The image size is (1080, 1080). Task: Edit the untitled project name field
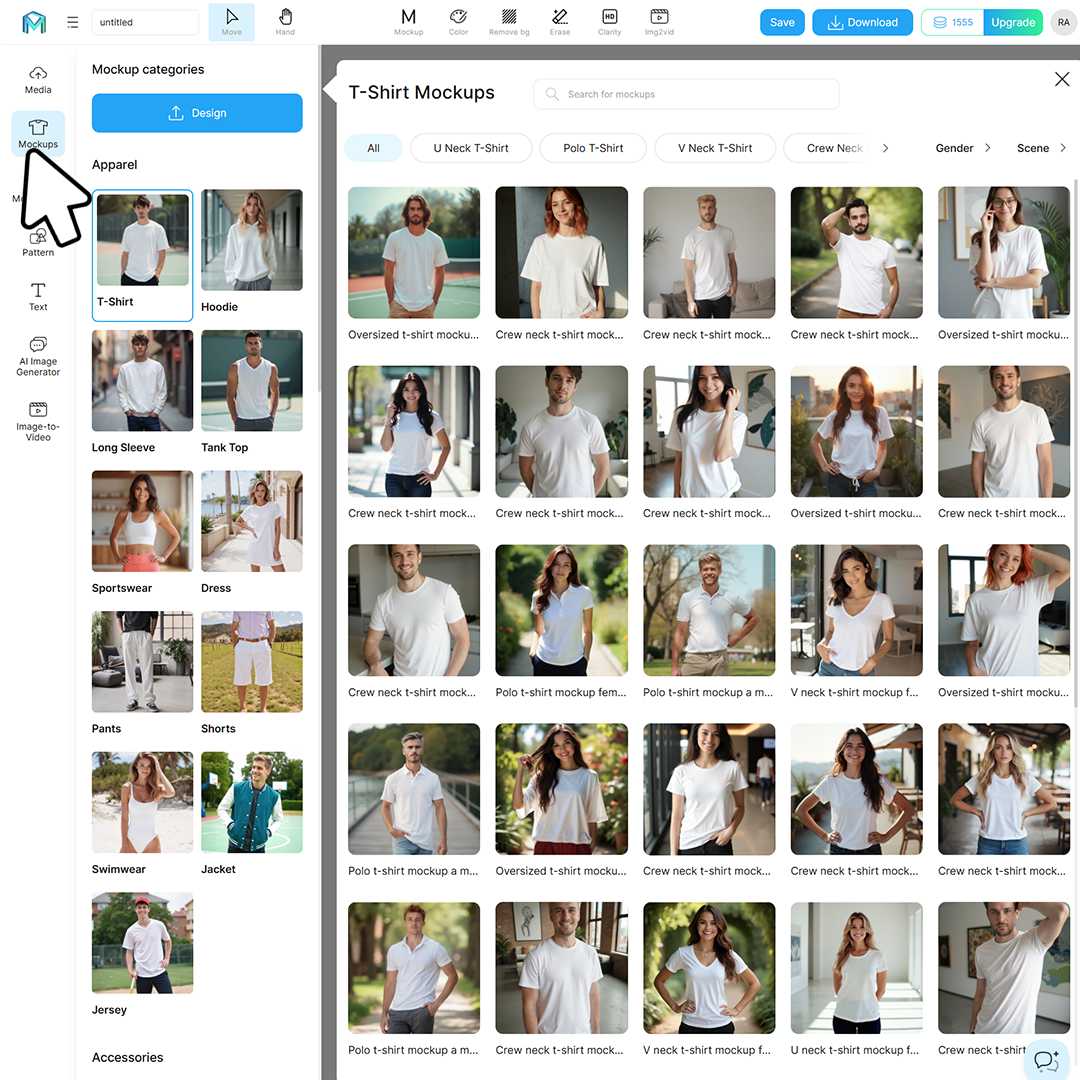pos(145,22)
